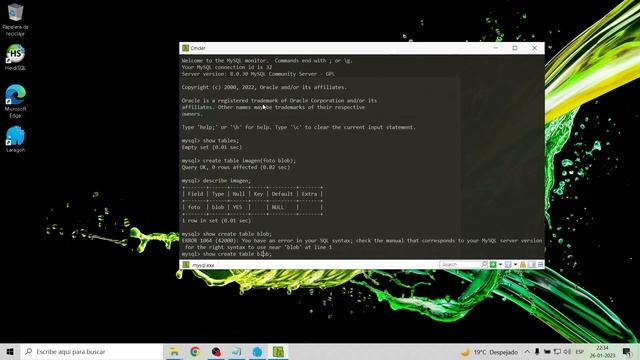Open Cmder hamburger settings menu

(540, 265)
